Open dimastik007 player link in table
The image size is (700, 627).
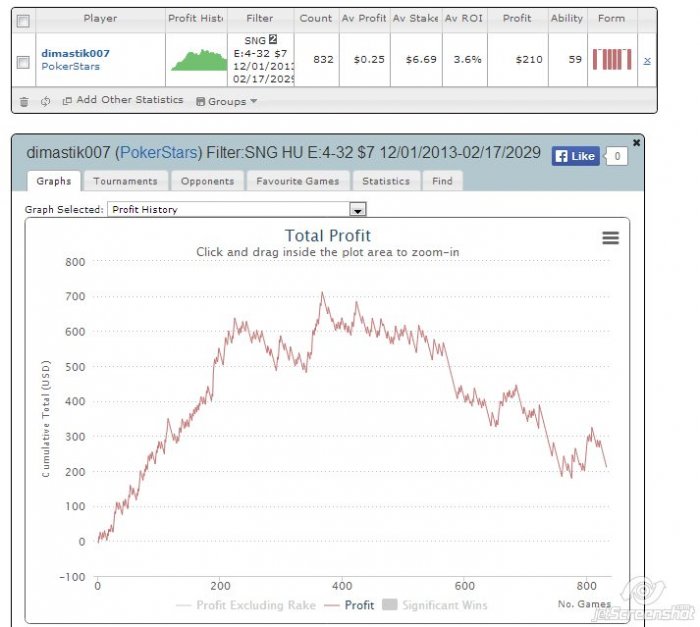coord(75,53)
